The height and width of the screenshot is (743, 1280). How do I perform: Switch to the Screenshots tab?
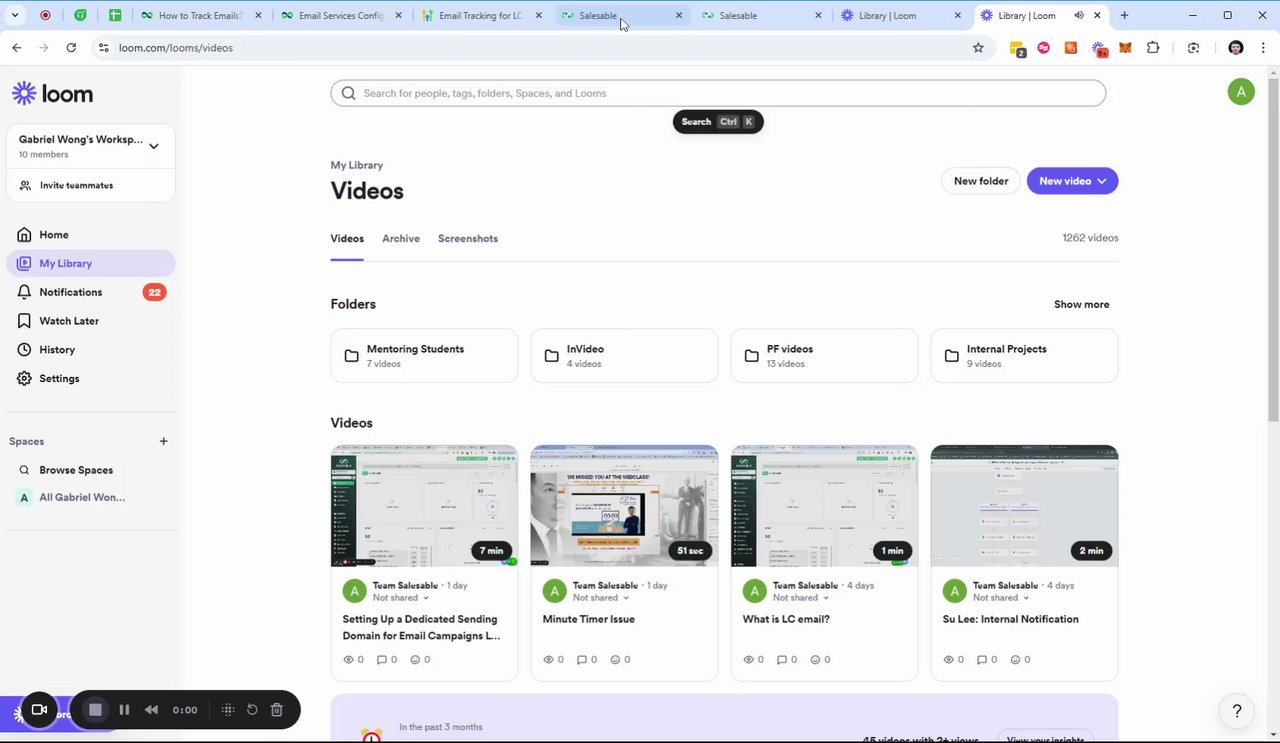(467, 238)
